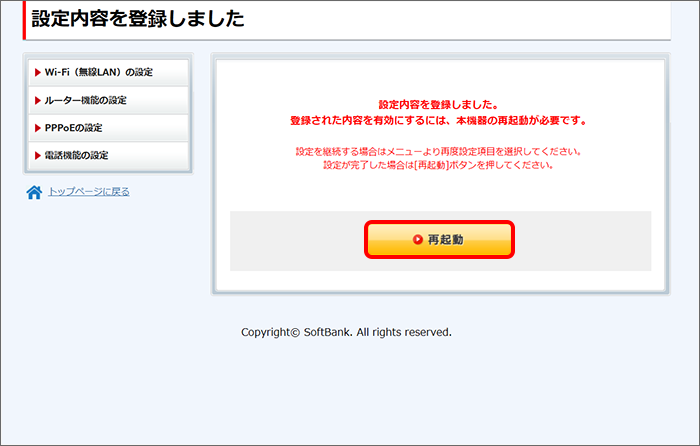Select the Copyright© SoftBank footer text
The height and width of the screenshot is (446, 700).
[346, 332]
